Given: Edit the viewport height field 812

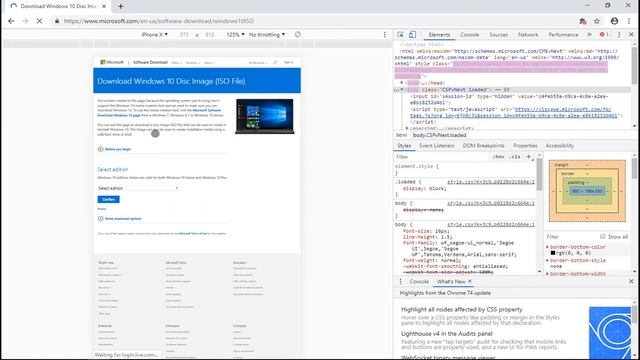Looking at the screenshot, I should [x=210, y=35].
